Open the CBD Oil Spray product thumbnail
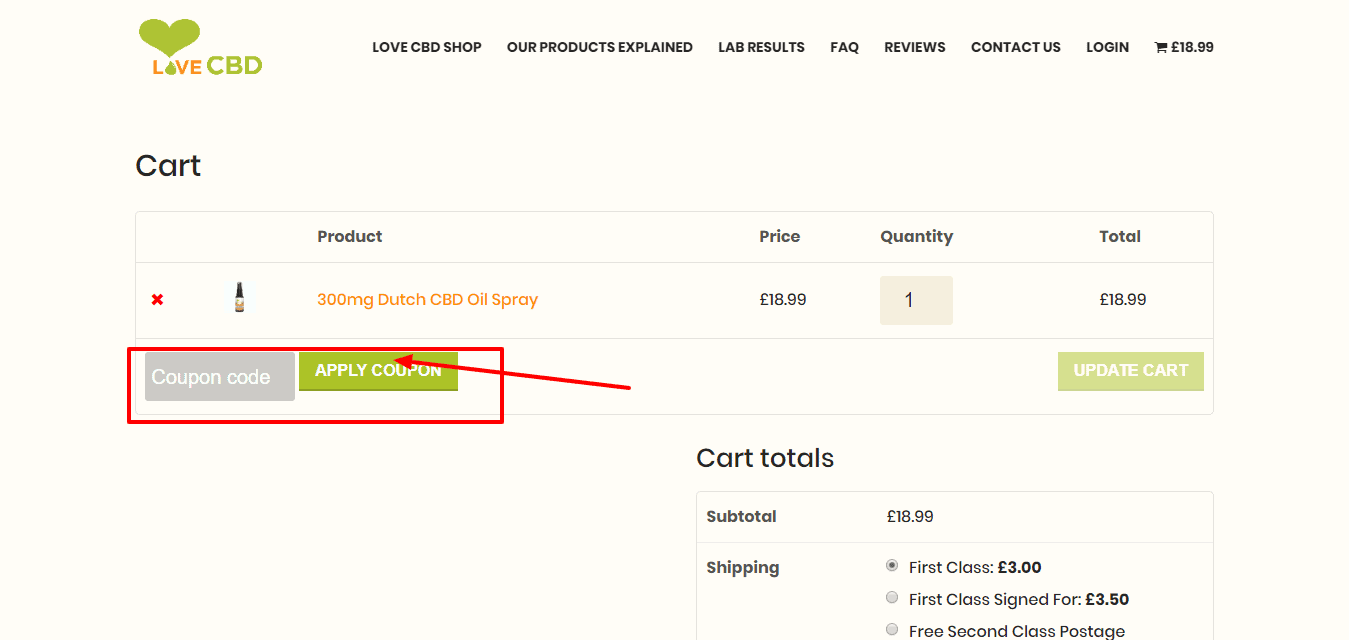This screenshot has height=640, width=1349. click(x=239, y=298)
